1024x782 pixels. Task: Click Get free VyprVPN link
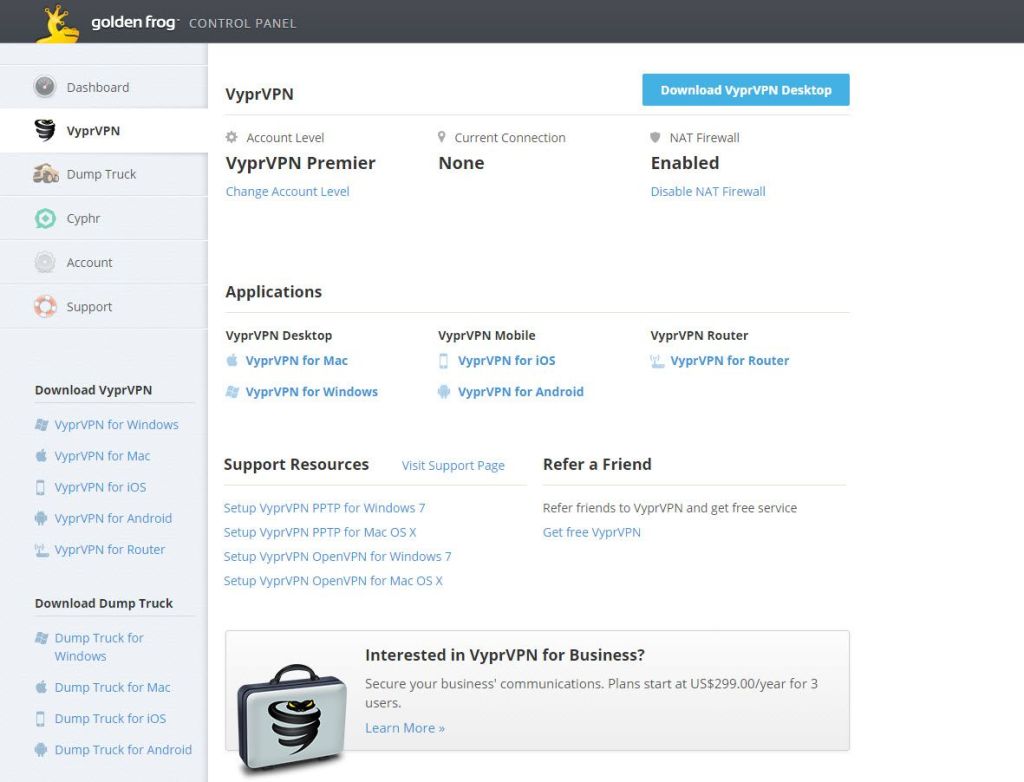pyautogui.click(x=592, y=532)
